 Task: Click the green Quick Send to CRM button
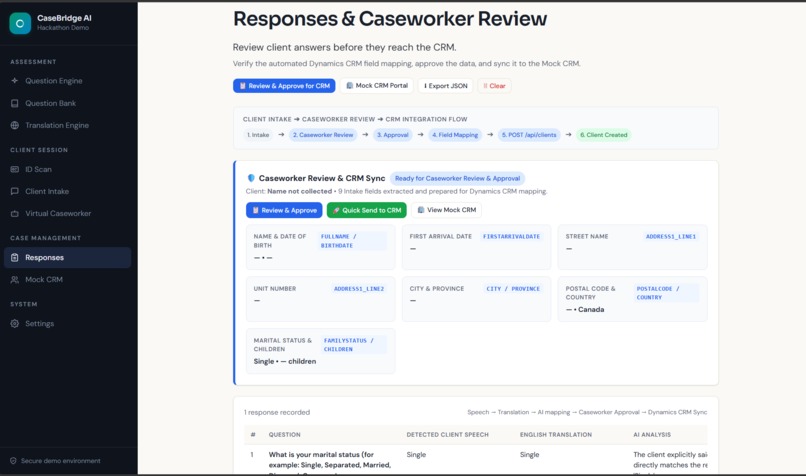(367, 210)
